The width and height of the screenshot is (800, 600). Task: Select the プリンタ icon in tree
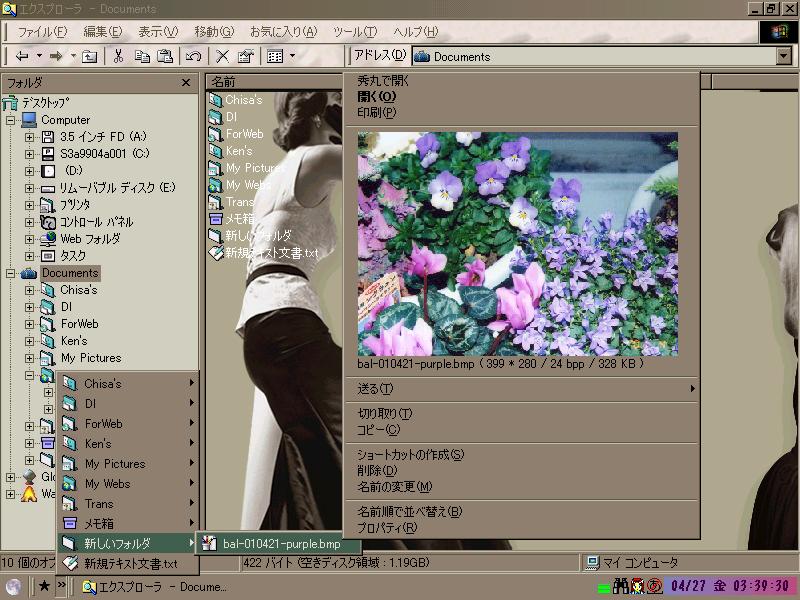coord(48,205)
